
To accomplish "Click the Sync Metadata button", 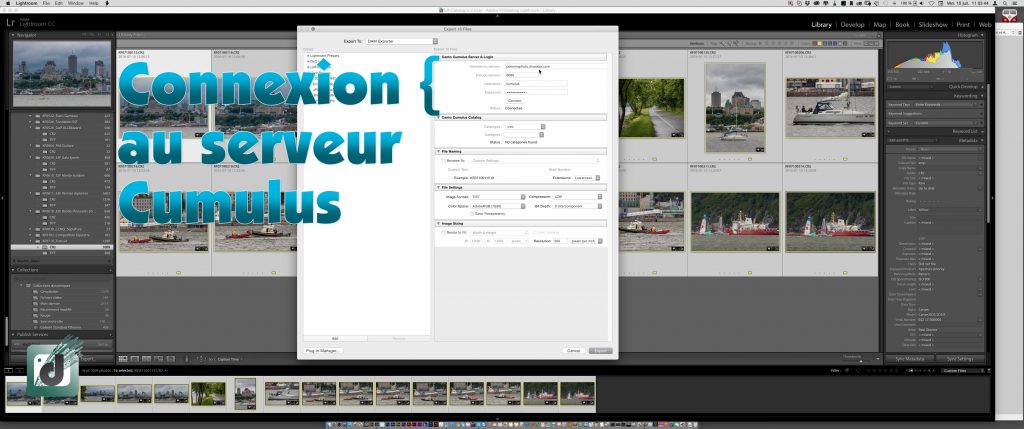I will 910,358.
